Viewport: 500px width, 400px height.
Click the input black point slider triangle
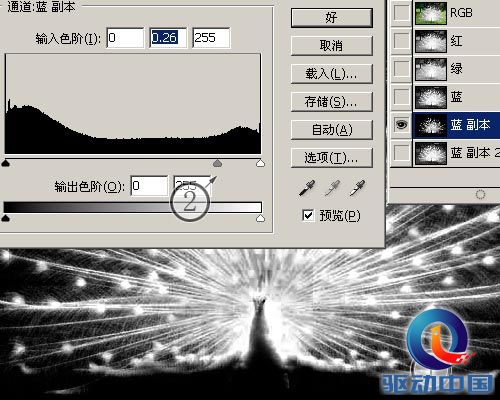[x=6, y=163]
